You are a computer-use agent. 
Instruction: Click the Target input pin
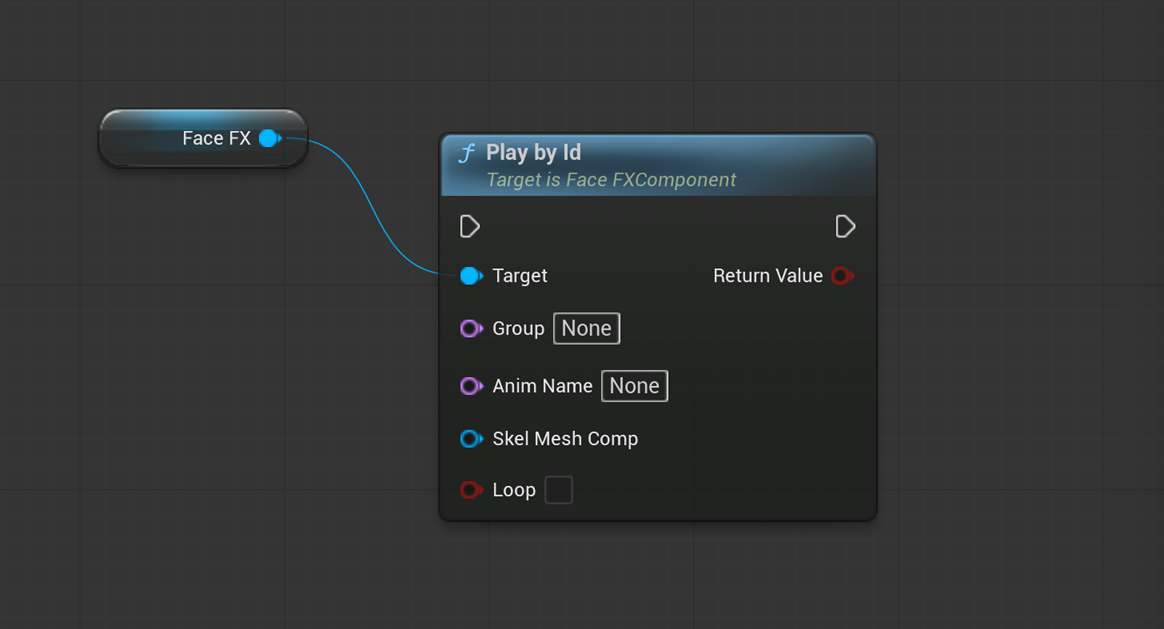[471, 276]
